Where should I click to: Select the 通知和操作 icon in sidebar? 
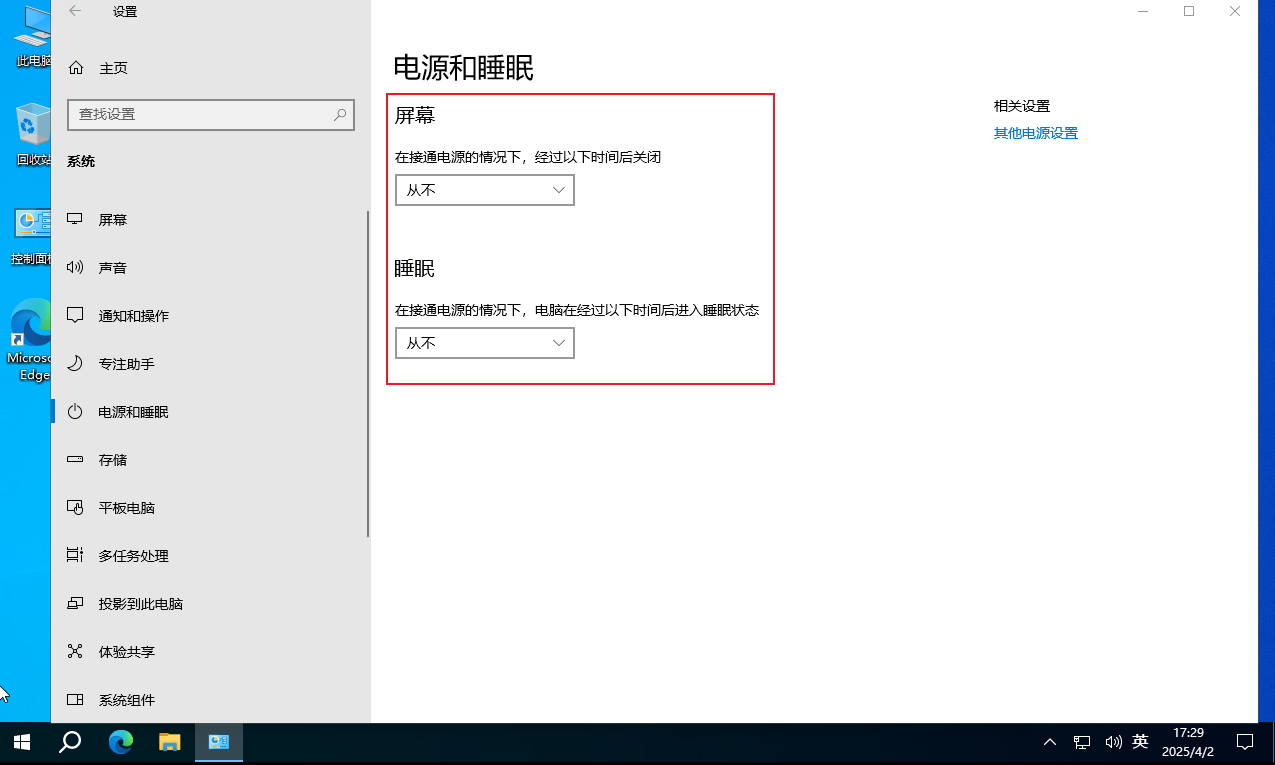click(x=75, y=315)
